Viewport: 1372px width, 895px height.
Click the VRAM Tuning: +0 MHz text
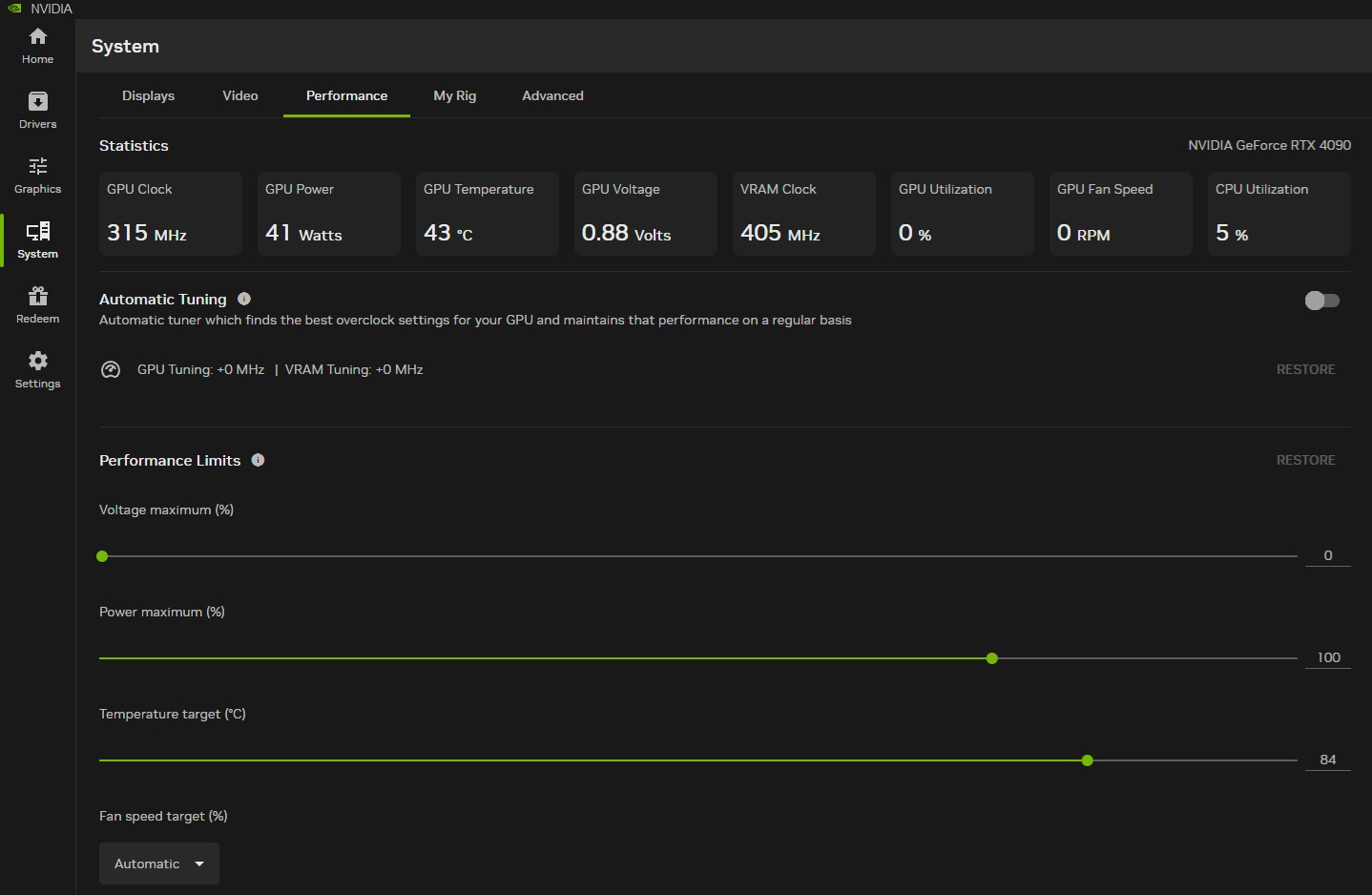click(354, 369)
